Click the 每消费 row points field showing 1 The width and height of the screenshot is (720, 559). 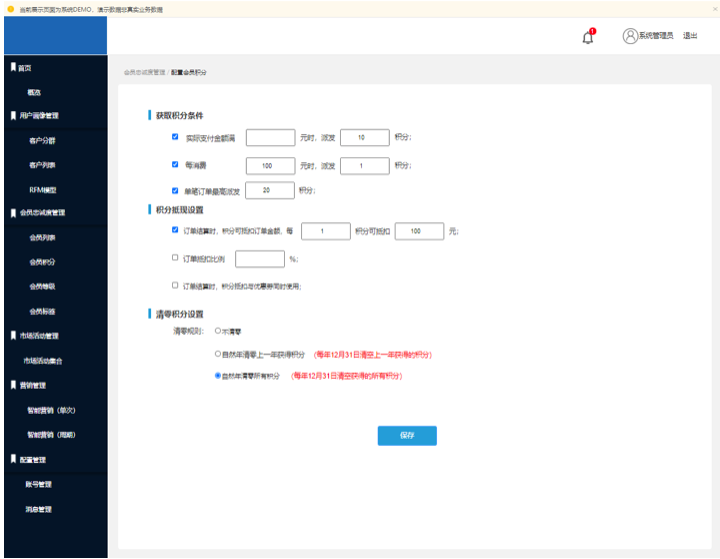365,166
